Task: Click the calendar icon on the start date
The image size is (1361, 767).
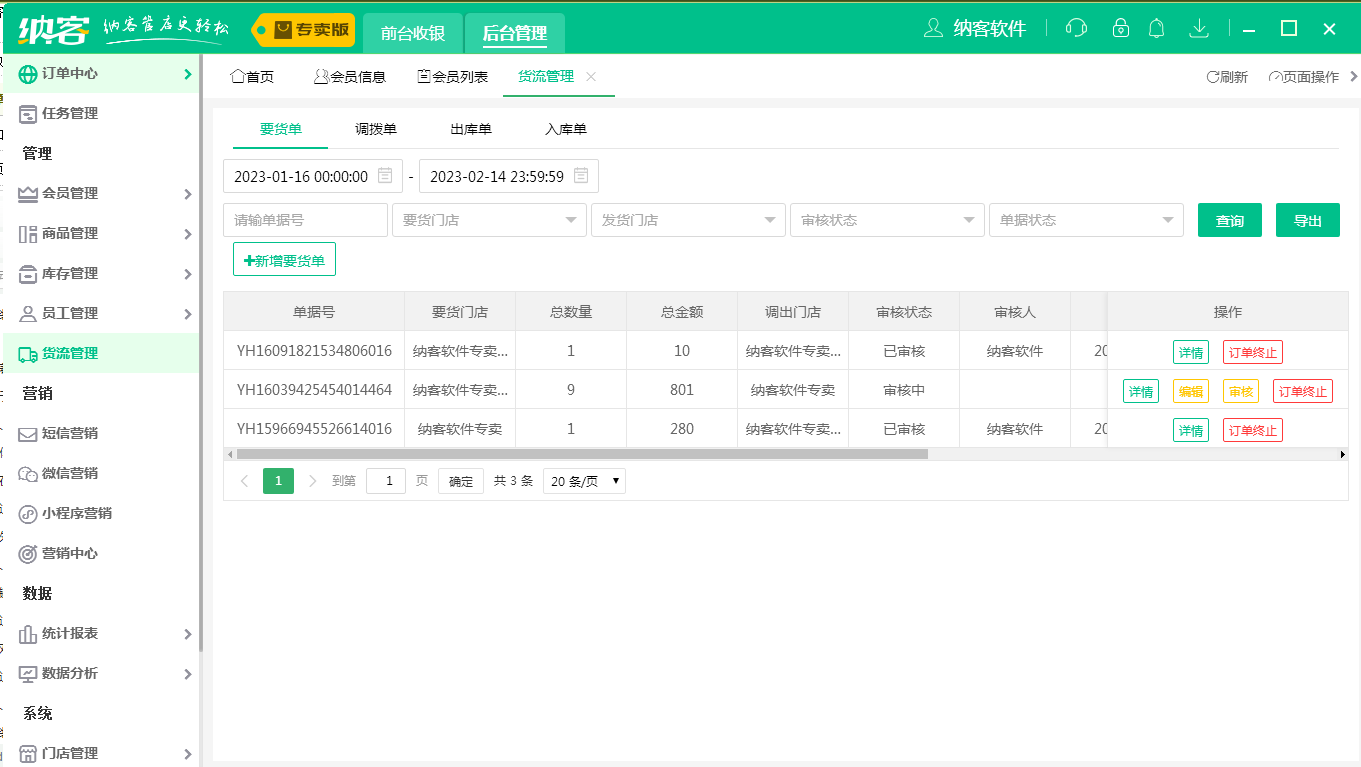Action: [385, 175]
